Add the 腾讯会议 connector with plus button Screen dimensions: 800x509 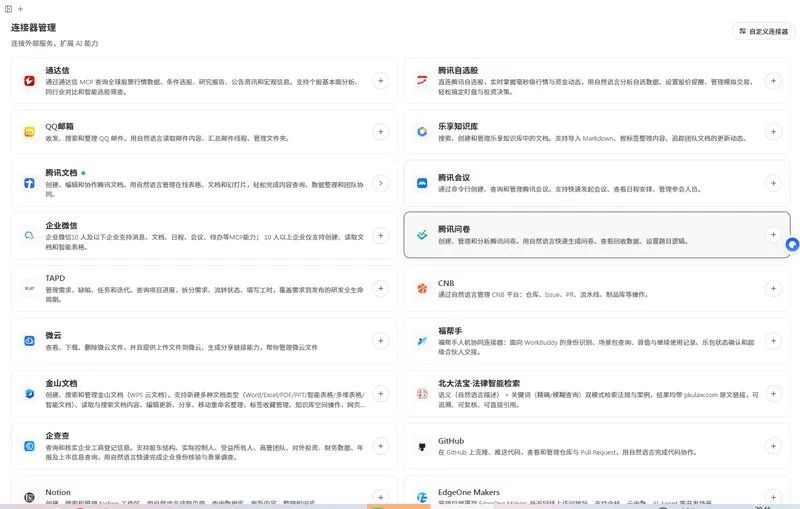(x=773, y=183)
